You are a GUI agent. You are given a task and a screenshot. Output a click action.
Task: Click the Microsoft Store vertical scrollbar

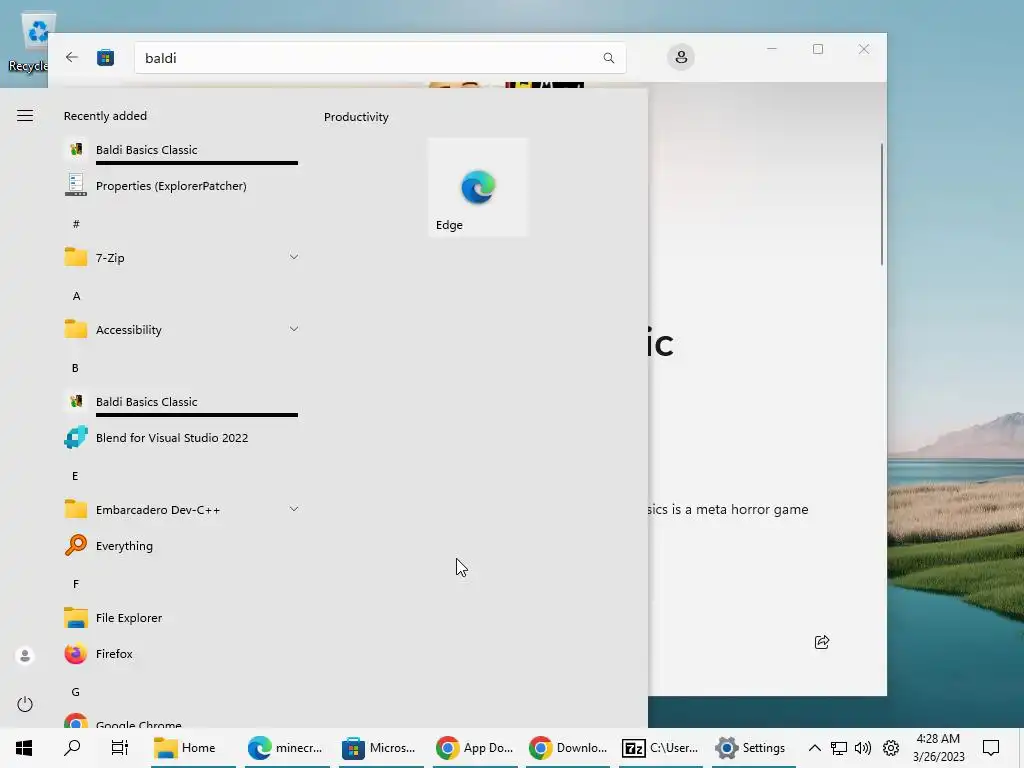[882, 204]
